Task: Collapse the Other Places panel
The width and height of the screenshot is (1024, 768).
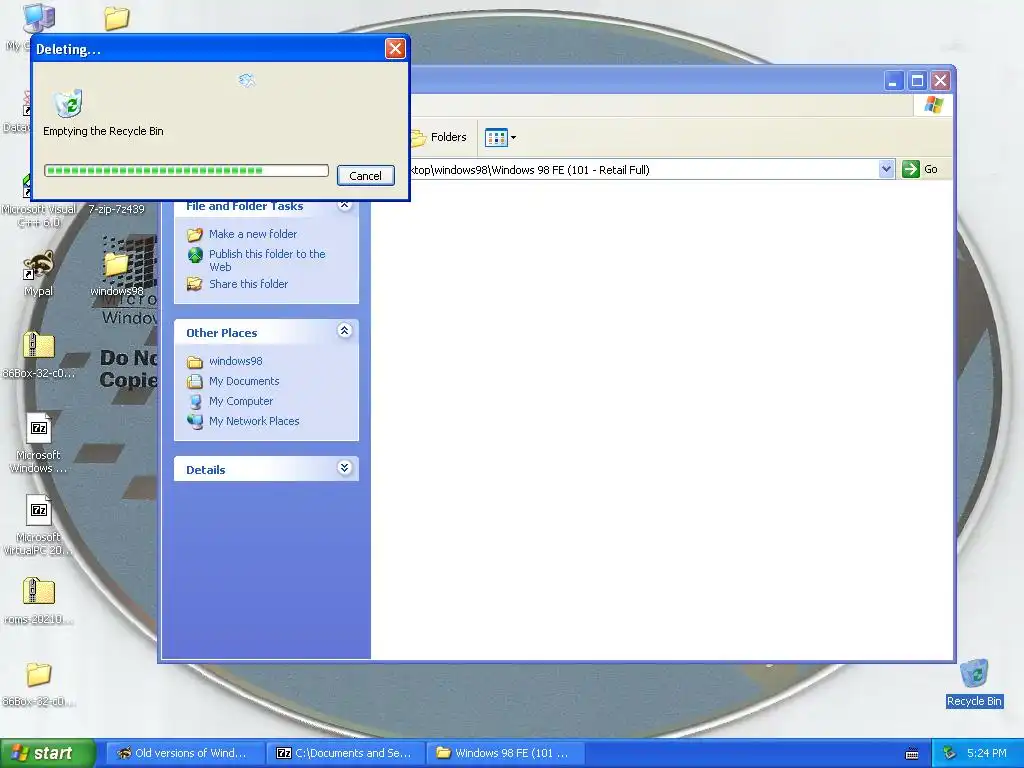Action: [345, 330]
